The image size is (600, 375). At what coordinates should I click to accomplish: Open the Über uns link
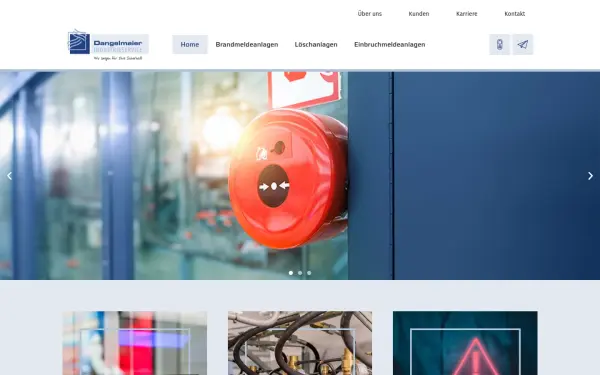pos(370,14)
